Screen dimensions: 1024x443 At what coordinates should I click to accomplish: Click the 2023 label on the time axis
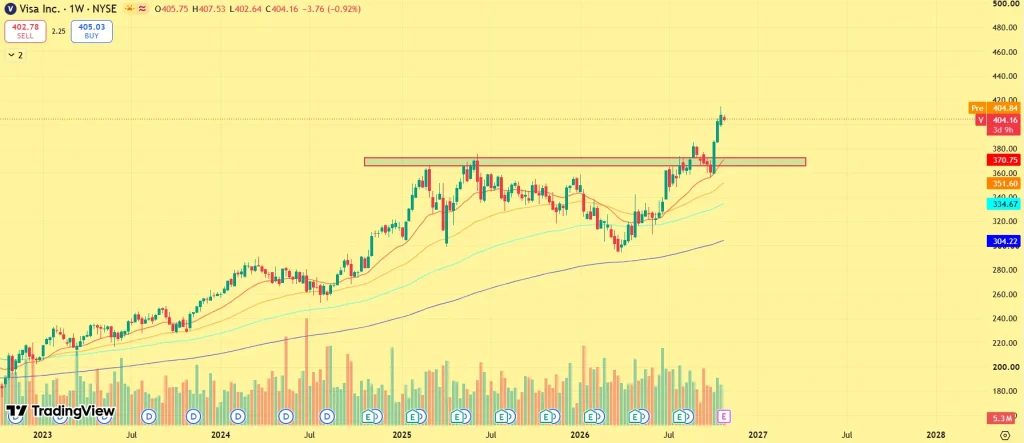(x=42, y=434)
